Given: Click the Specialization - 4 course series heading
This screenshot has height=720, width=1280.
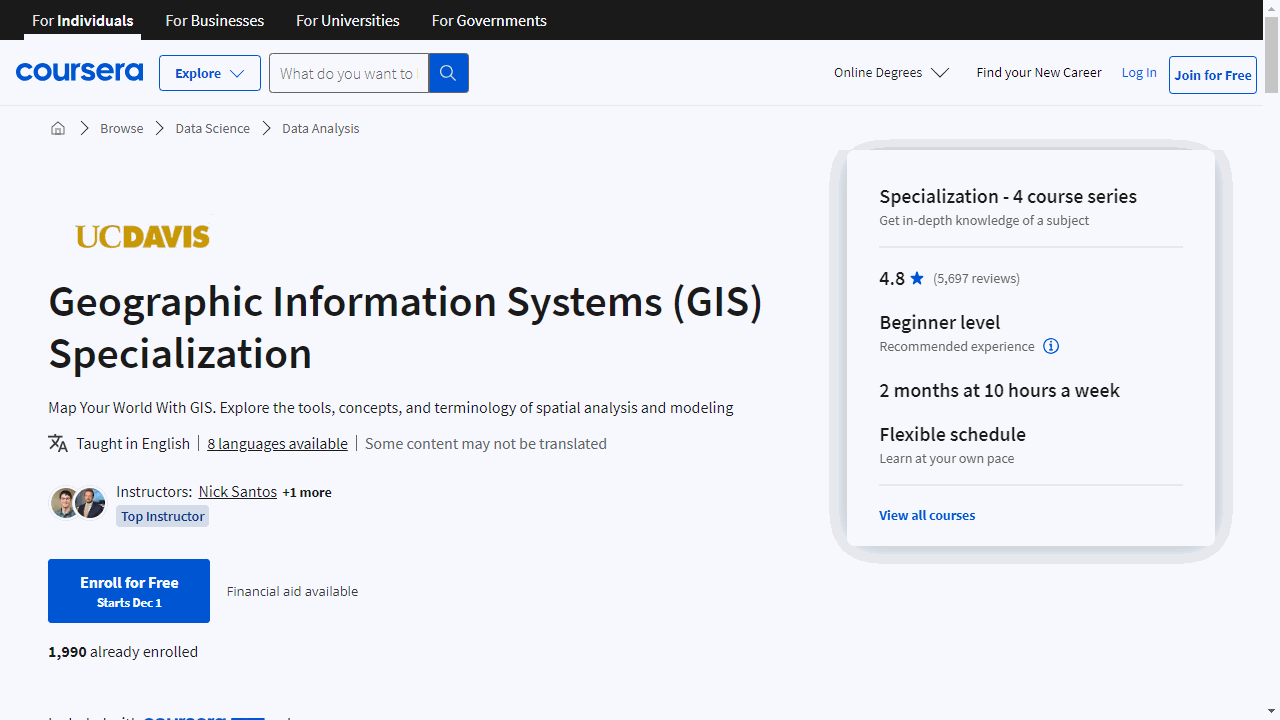Looking at the screenshot, I should [x=1008, y=196].
